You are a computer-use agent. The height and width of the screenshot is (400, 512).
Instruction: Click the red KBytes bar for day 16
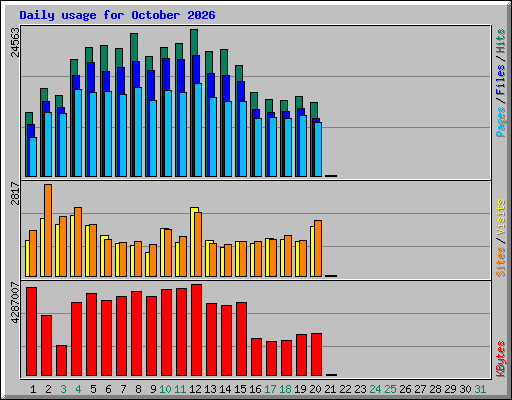pyautogui.click(x=256, y=357)
